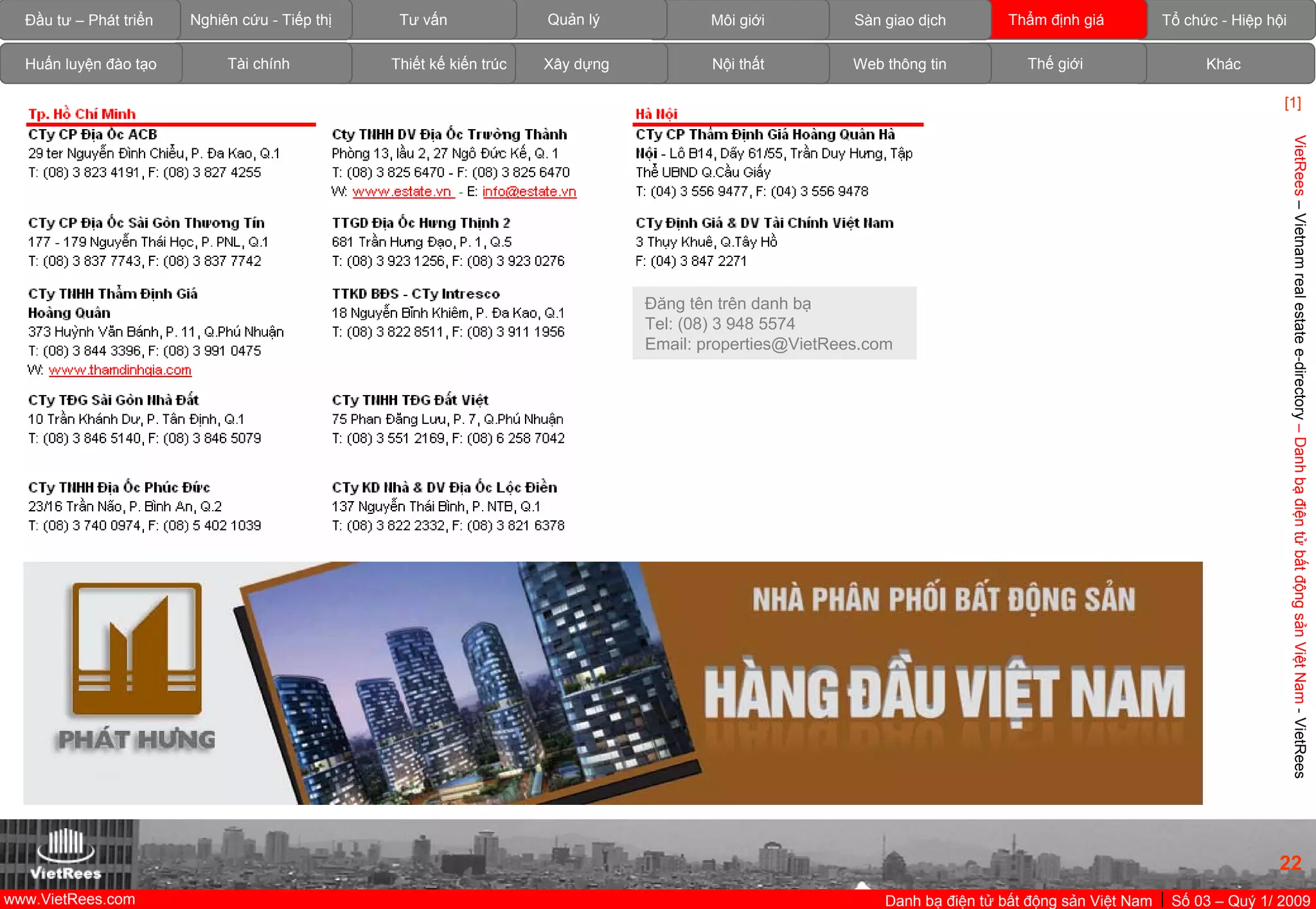Select address 681 Trần Hưng Đạo, P. 1, Q.5

click(422, 242)
